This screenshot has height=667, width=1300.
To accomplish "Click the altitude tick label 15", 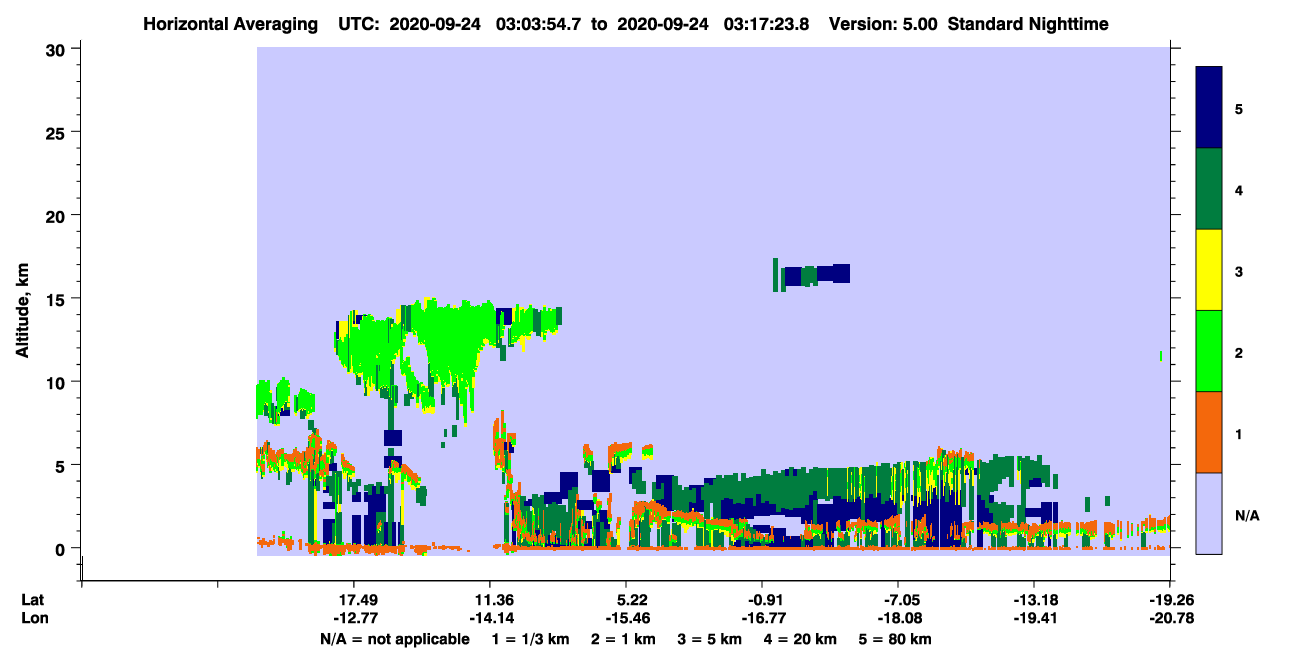I will 58,298.
